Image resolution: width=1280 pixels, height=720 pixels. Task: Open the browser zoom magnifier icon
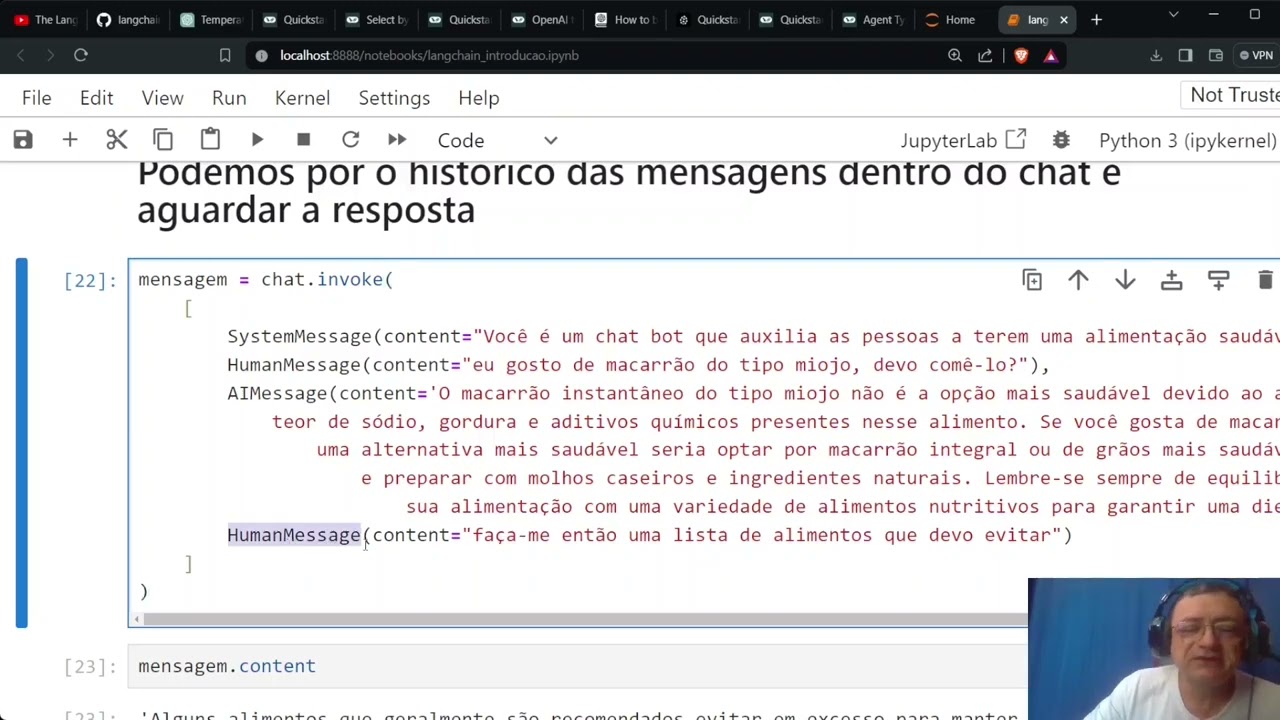tap(955, 55)
